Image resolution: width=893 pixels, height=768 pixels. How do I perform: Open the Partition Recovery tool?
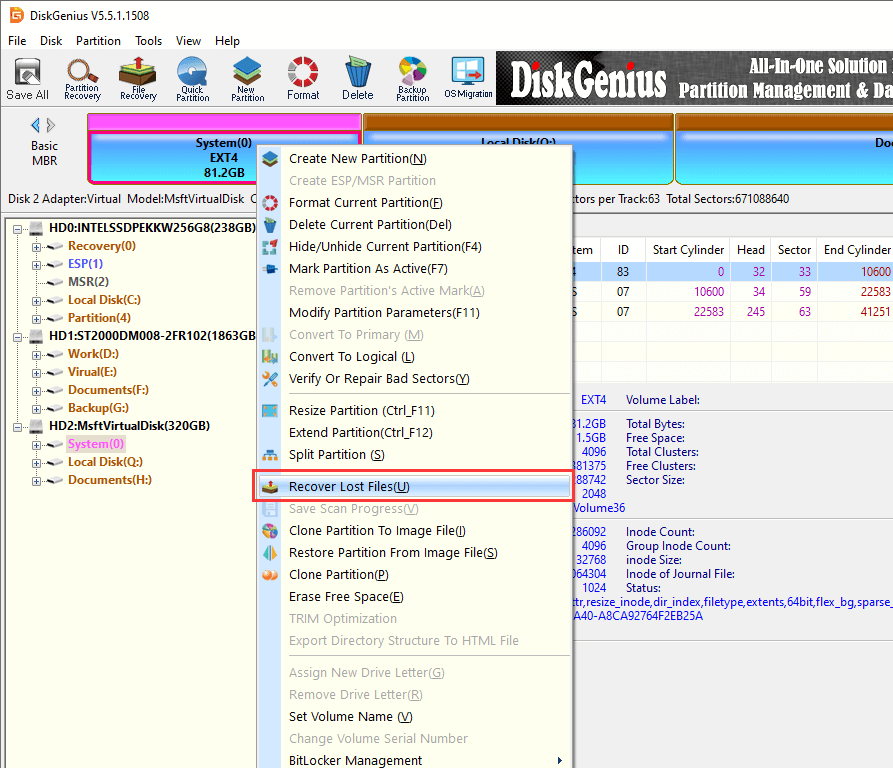tap(82, 78)
